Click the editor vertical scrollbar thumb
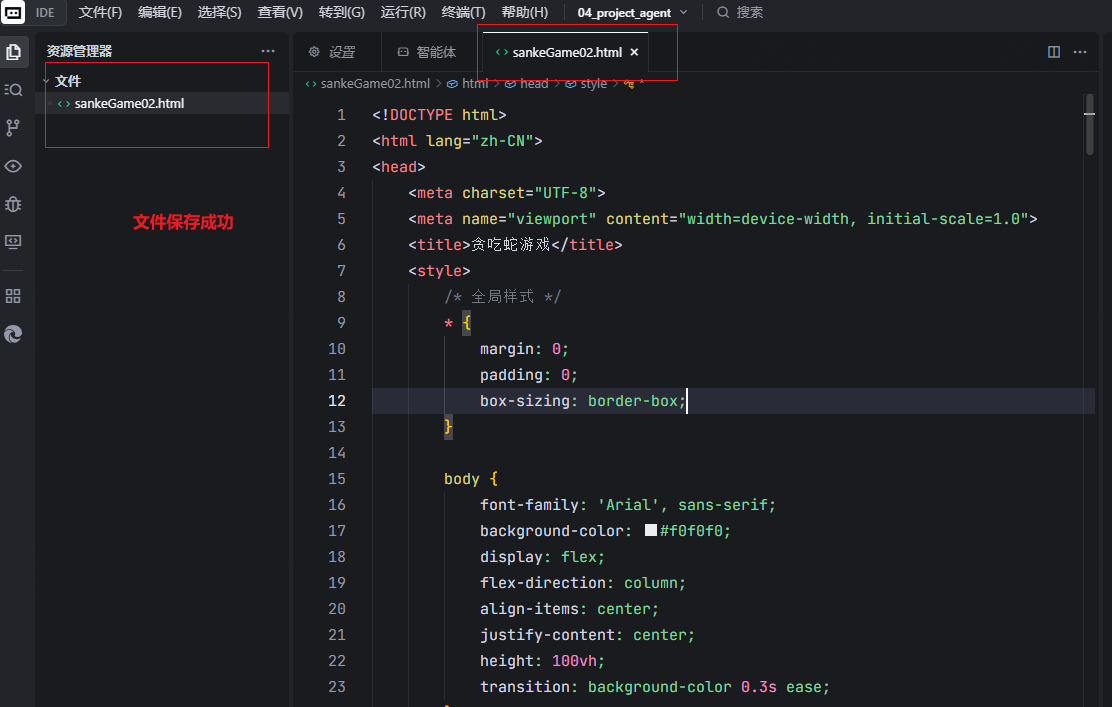Viewport: 1112px width, 707px height. tap(1089, 124)
